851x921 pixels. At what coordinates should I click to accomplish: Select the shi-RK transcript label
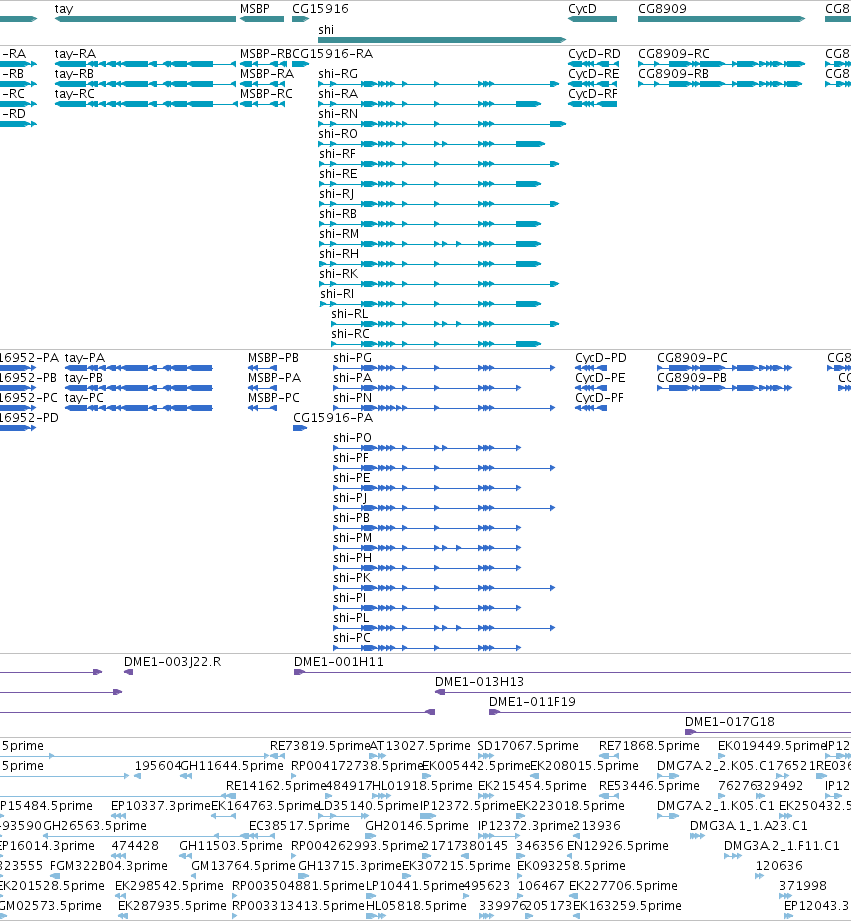click(x=338, y=274)
